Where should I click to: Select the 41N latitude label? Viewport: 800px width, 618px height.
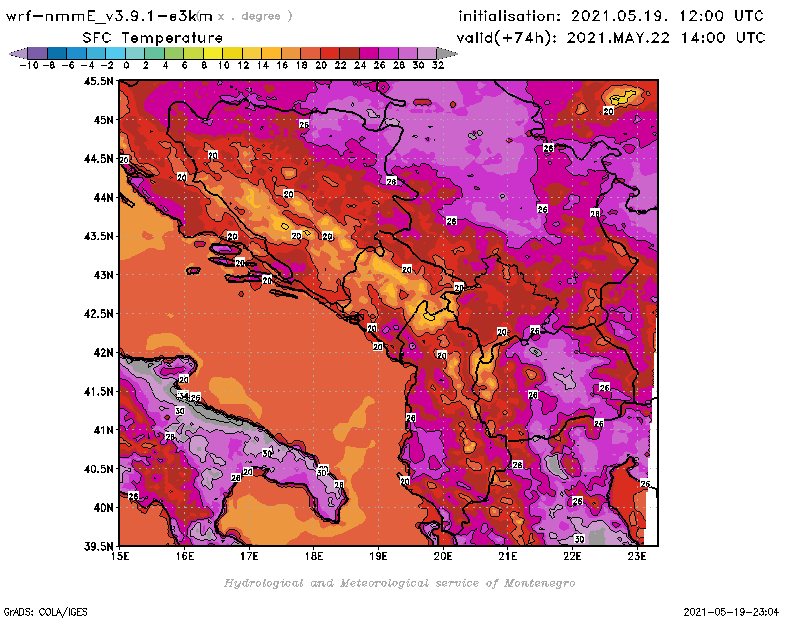click(x=104, y=430)
